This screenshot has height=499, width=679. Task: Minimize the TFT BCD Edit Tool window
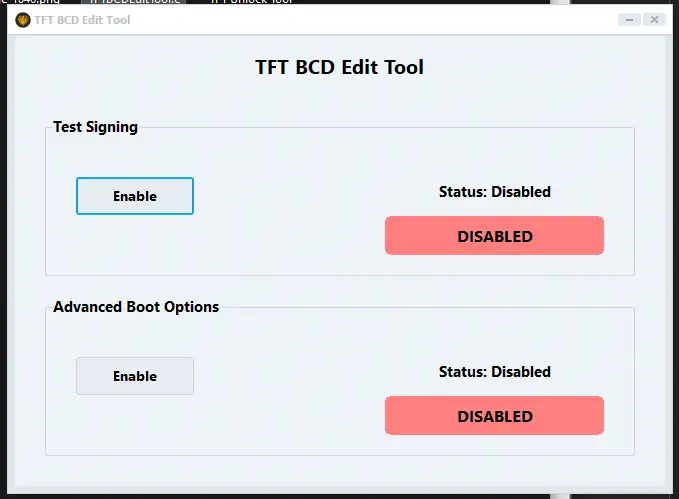point(629,20)
